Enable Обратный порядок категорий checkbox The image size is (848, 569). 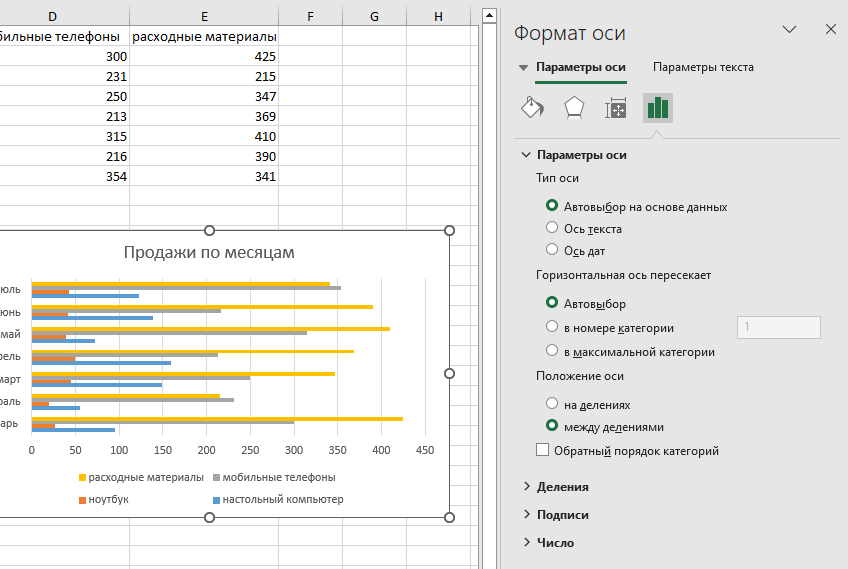pos(543,451)
